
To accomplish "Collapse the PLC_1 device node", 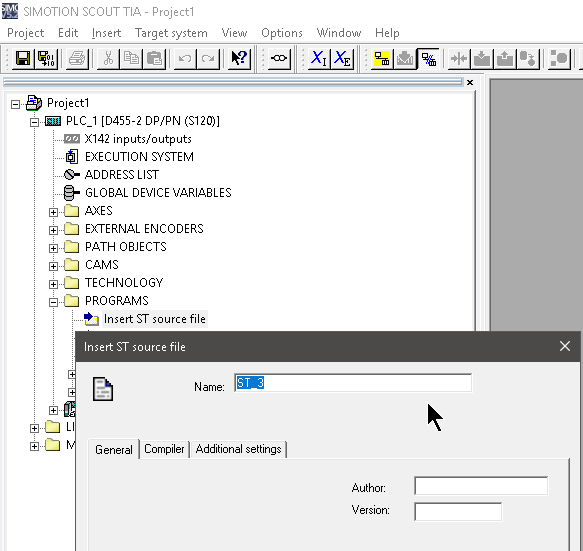I will click(34, 122).
